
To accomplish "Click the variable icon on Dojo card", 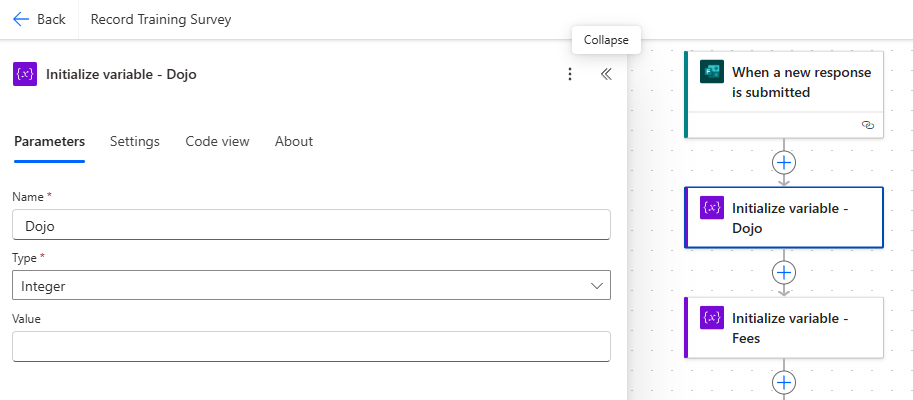I will [711, 208].
